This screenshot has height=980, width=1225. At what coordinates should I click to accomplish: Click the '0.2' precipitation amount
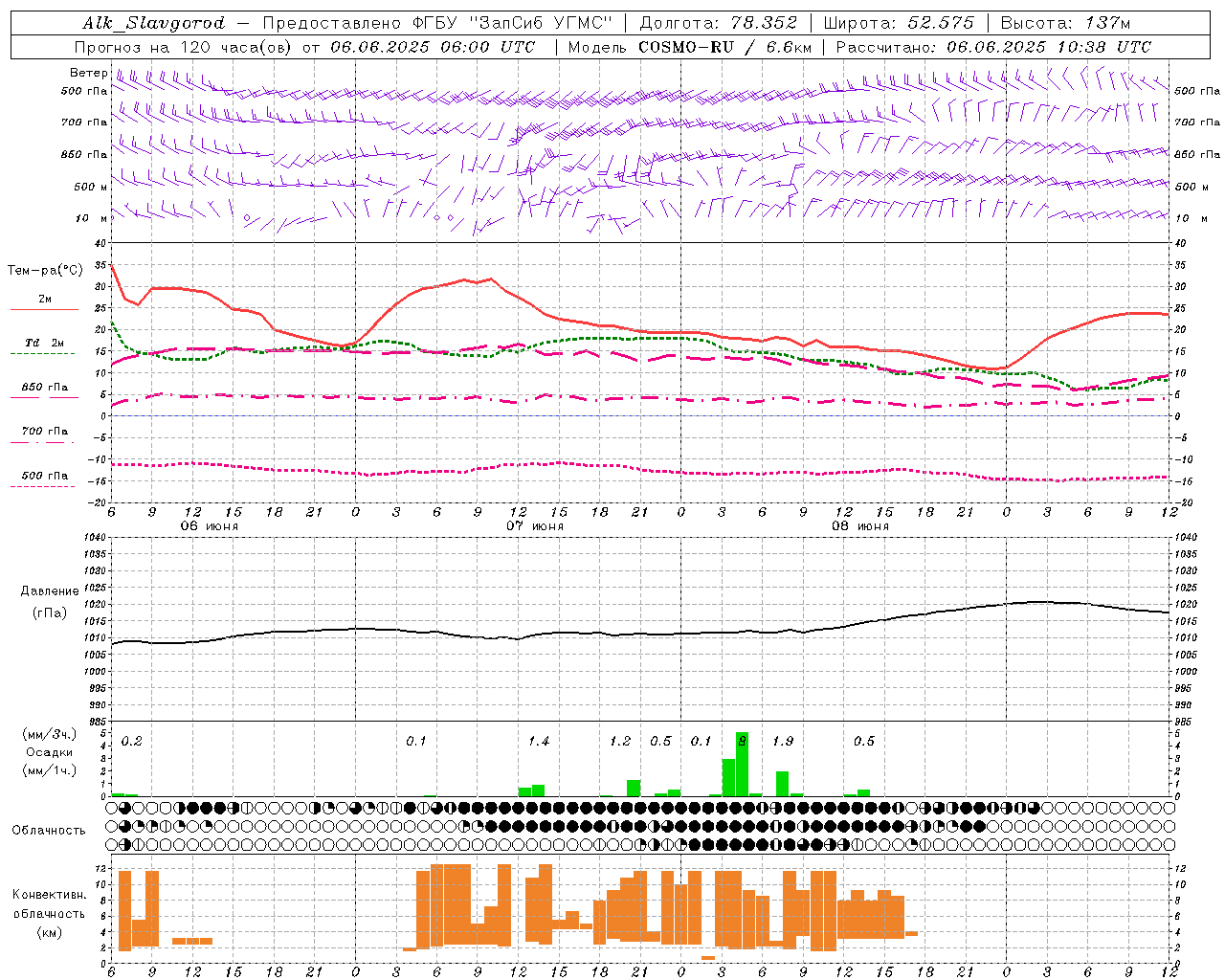[132, 742]
